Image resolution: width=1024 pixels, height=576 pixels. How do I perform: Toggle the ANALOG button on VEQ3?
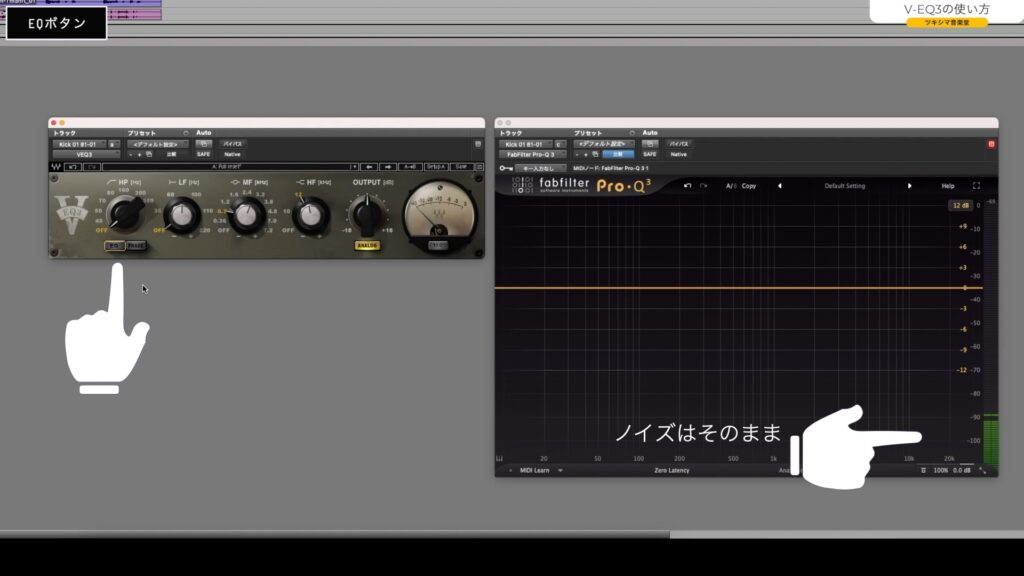[367, 246]
